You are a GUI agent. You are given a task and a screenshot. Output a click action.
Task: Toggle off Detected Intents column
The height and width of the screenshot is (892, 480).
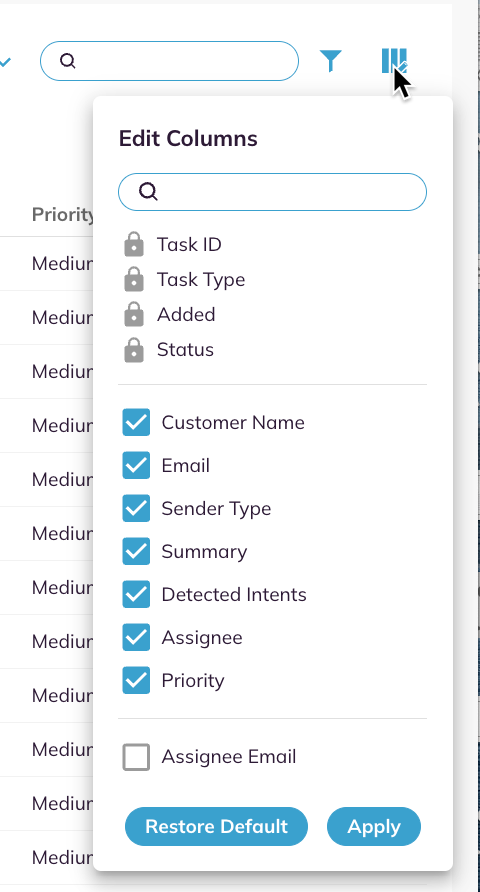pos(136,594)
